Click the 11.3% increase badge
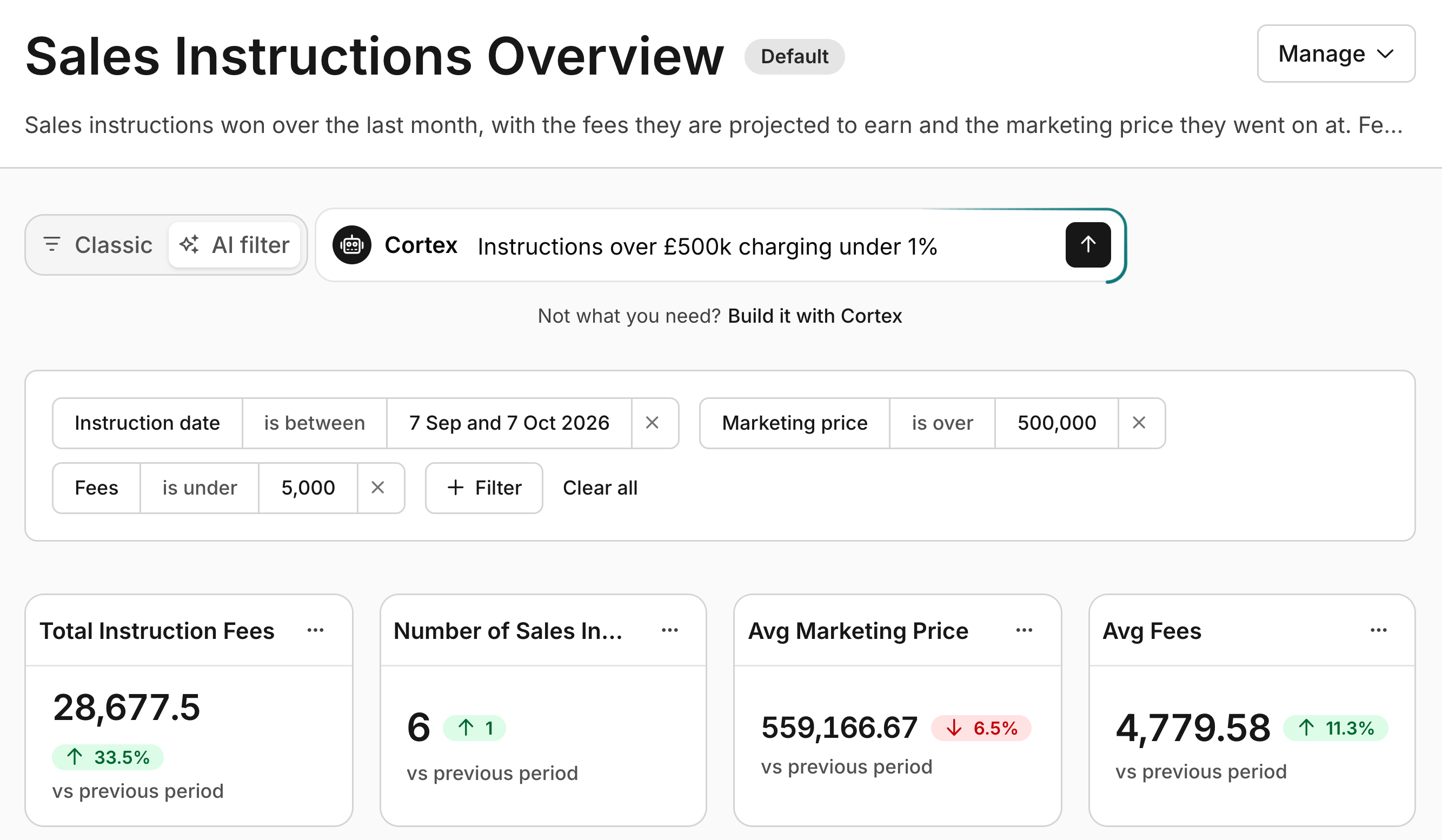Screen dimensions: 1442x840 pyautogui.click(x=1335, y=728)
